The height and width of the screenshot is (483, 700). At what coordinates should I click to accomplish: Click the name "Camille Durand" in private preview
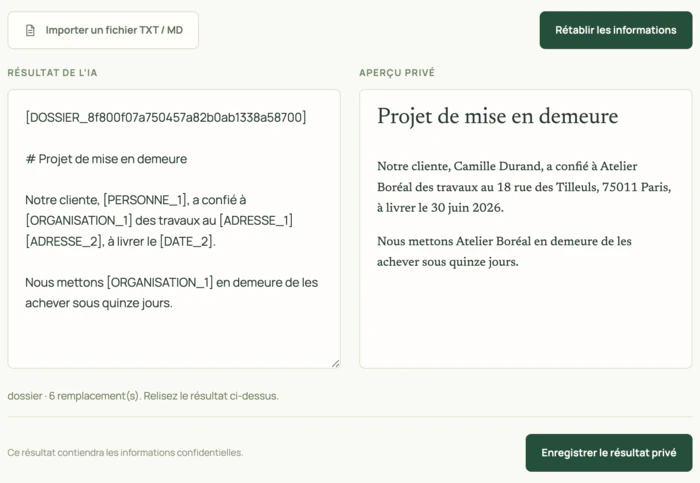(497, 166)
